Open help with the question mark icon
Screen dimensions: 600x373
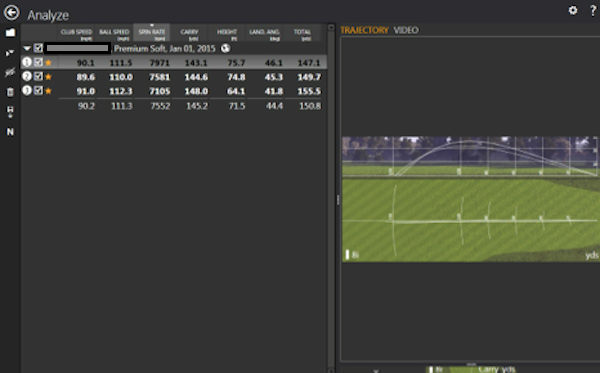click(x=593, y=10)
